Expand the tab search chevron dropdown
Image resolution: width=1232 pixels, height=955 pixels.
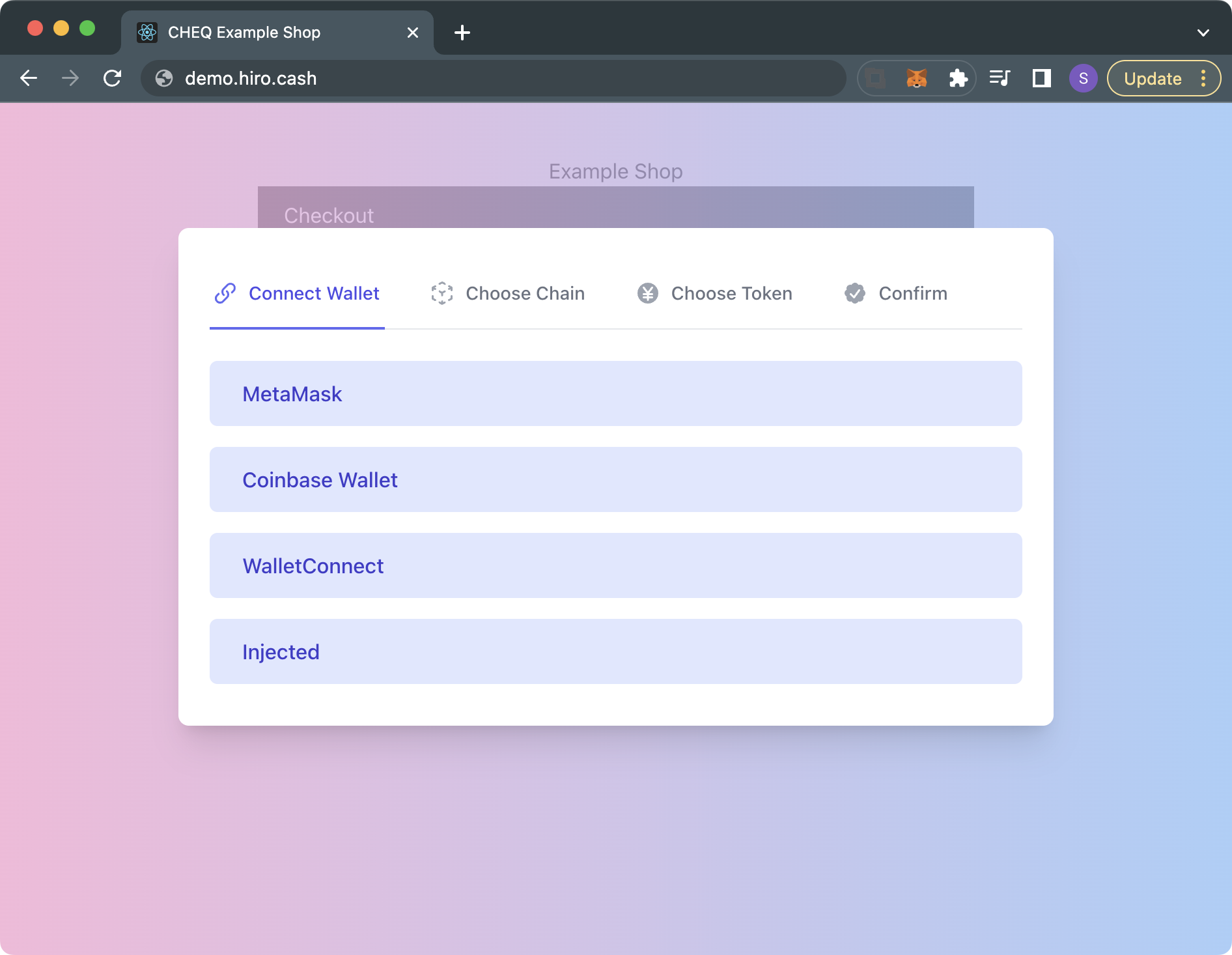pyautogui.click(x=1203, y=33)
